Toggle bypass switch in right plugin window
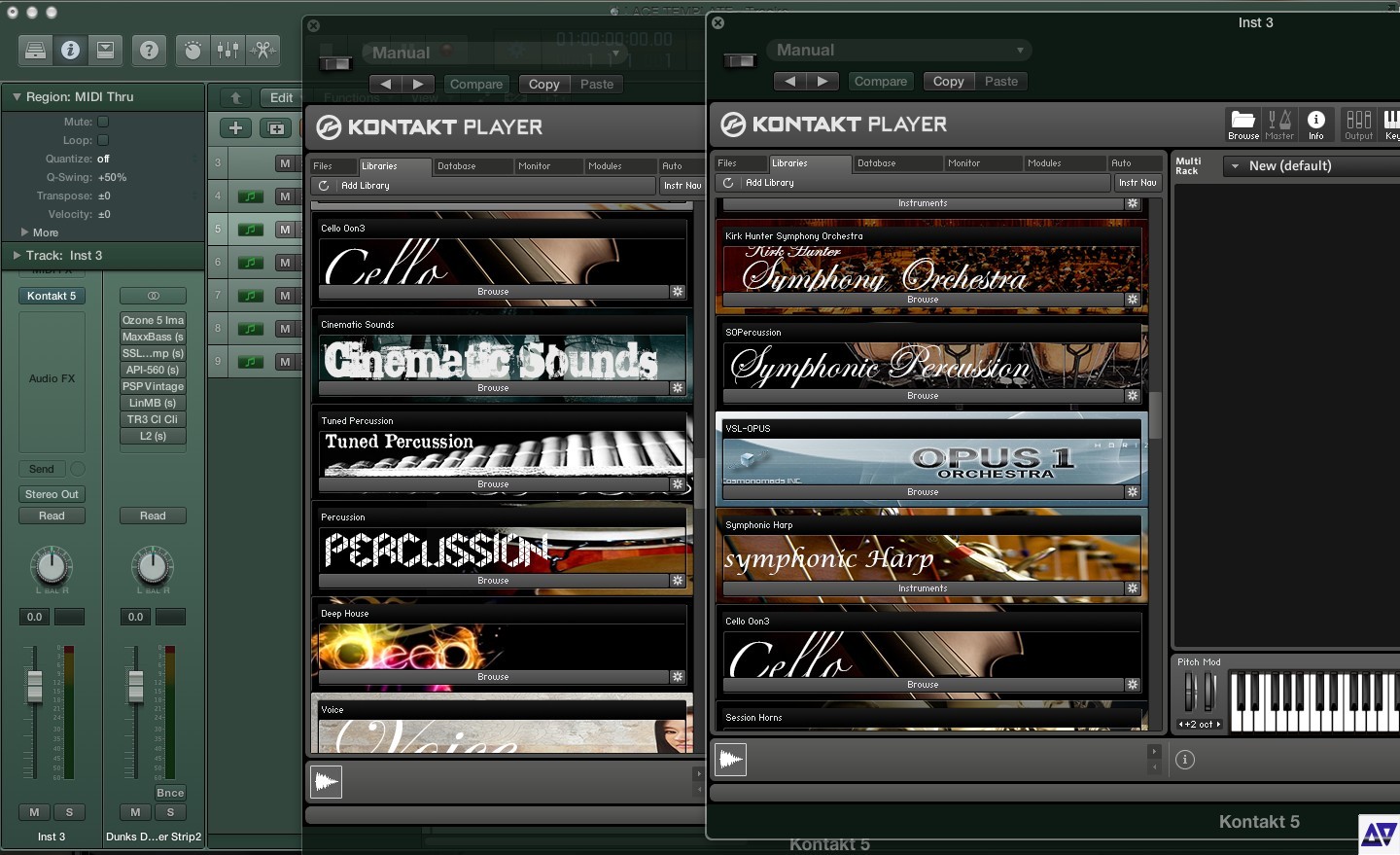1400x855 pixels. point(740,60)
